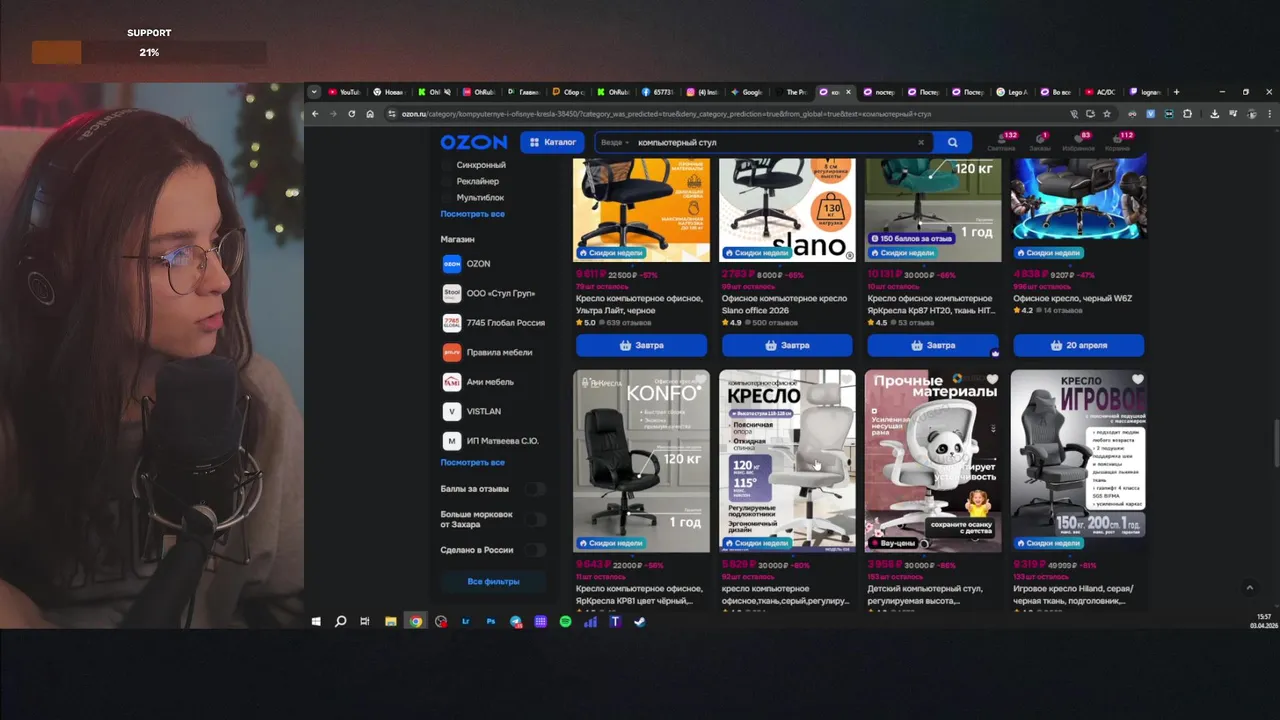Open Steam from the taskbar
Screen dimensions: 1280x720
coord(640,621)
